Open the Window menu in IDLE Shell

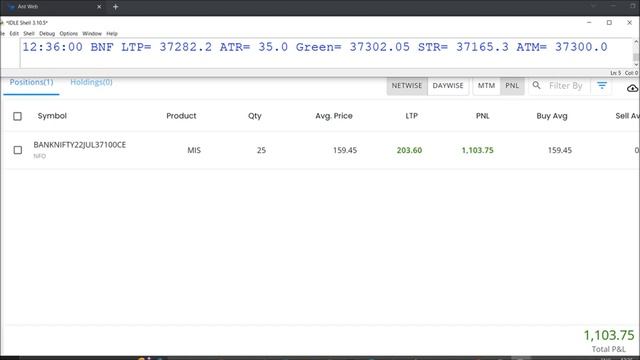pyautogui.click(x=92, y=33)
